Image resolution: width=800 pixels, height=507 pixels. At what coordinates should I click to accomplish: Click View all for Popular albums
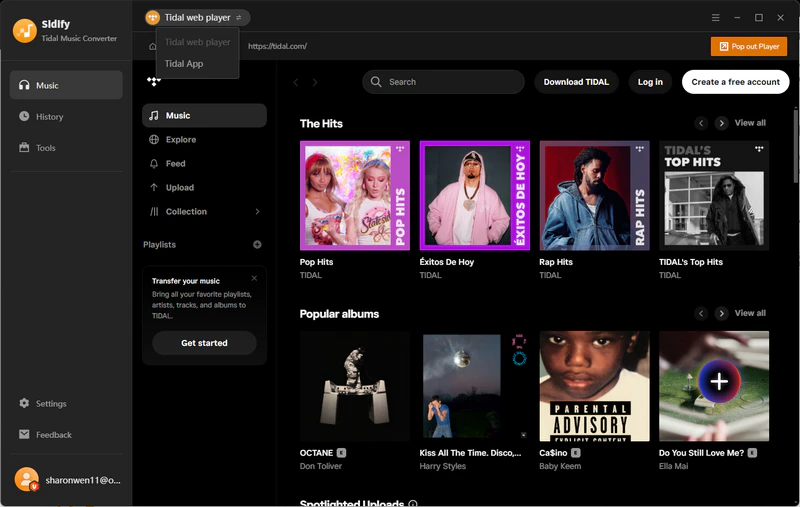click(750, 313)
